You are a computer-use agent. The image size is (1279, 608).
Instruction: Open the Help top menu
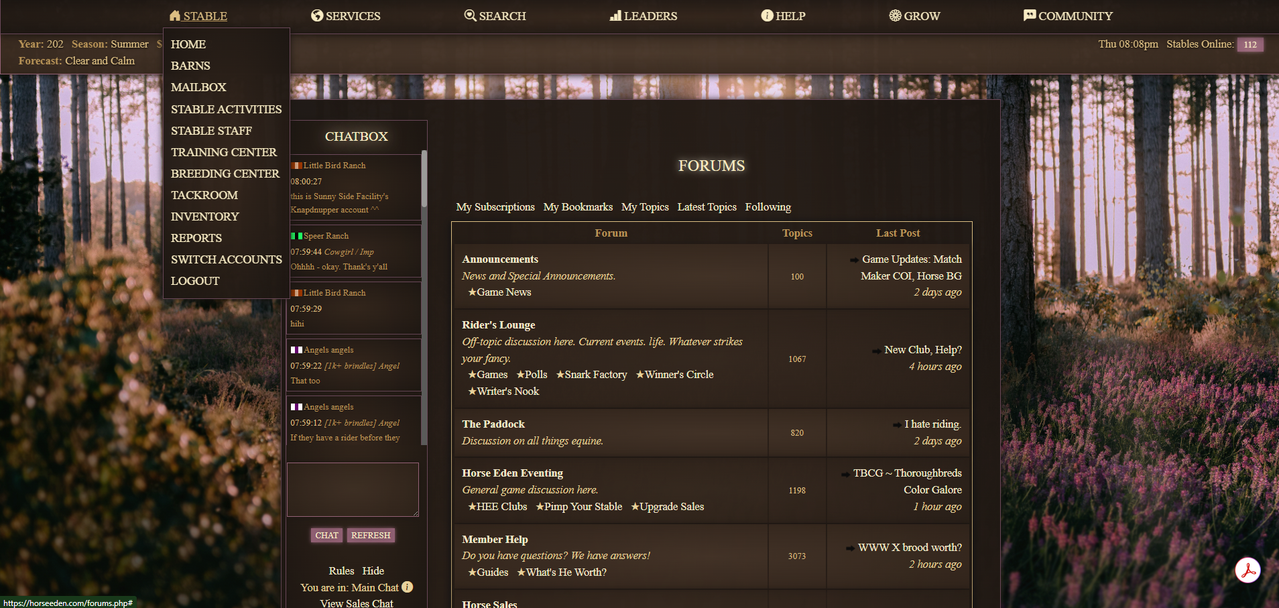tap(783, 16)
